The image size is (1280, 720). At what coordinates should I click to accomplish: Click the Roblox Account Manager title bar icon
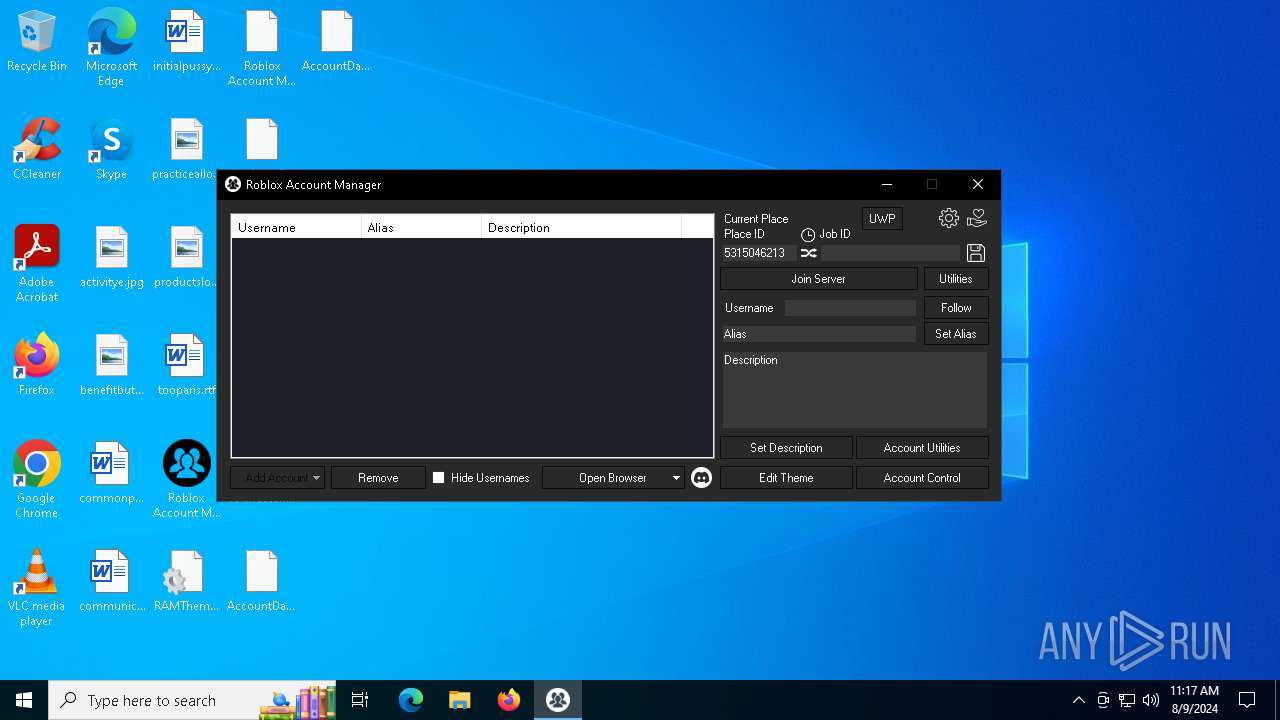click(233, 184)
